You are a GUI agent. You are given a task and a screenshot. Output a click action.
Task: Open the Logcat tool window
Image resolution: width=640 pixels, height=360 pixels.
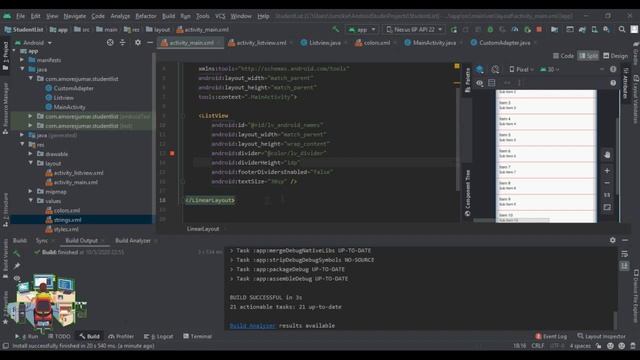pyautogui.click(x=159, y=336)
